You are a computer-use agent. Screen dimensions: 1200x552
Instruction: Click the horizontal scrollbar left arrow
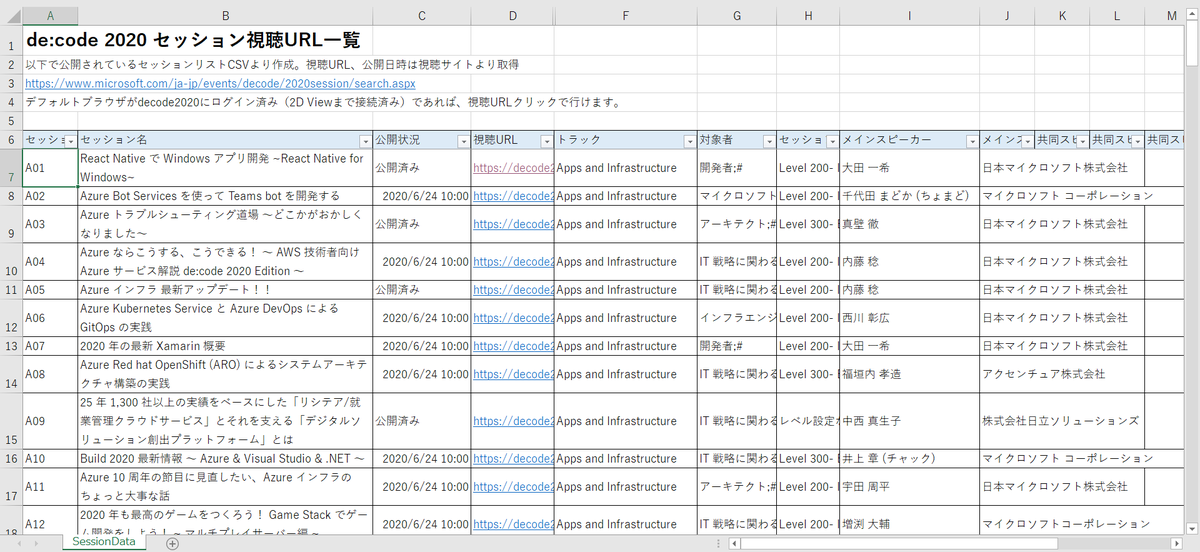coord(735,544)
